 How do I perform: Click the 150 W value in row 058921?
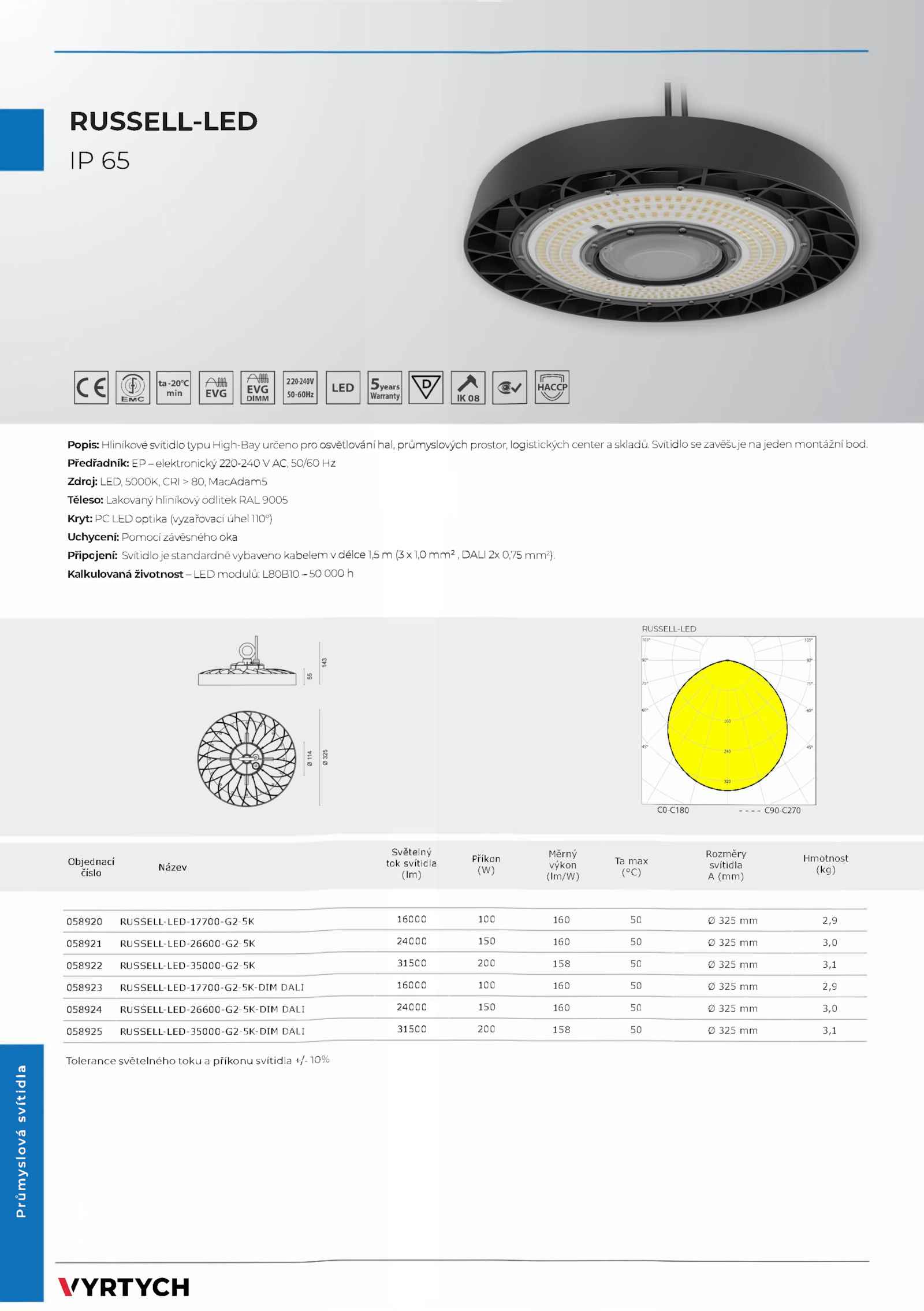(x=486, y=941)
